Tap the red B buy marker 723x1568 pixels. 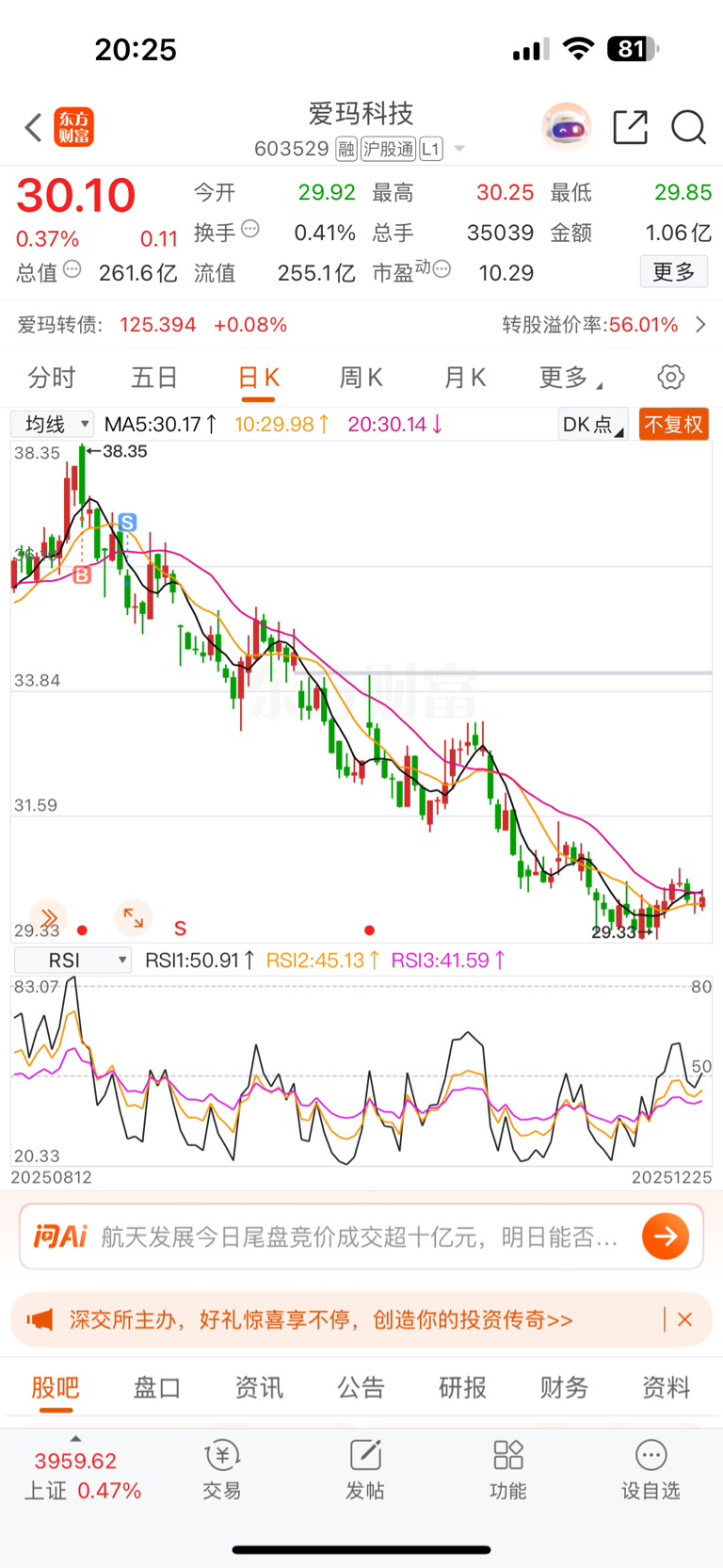82,574
